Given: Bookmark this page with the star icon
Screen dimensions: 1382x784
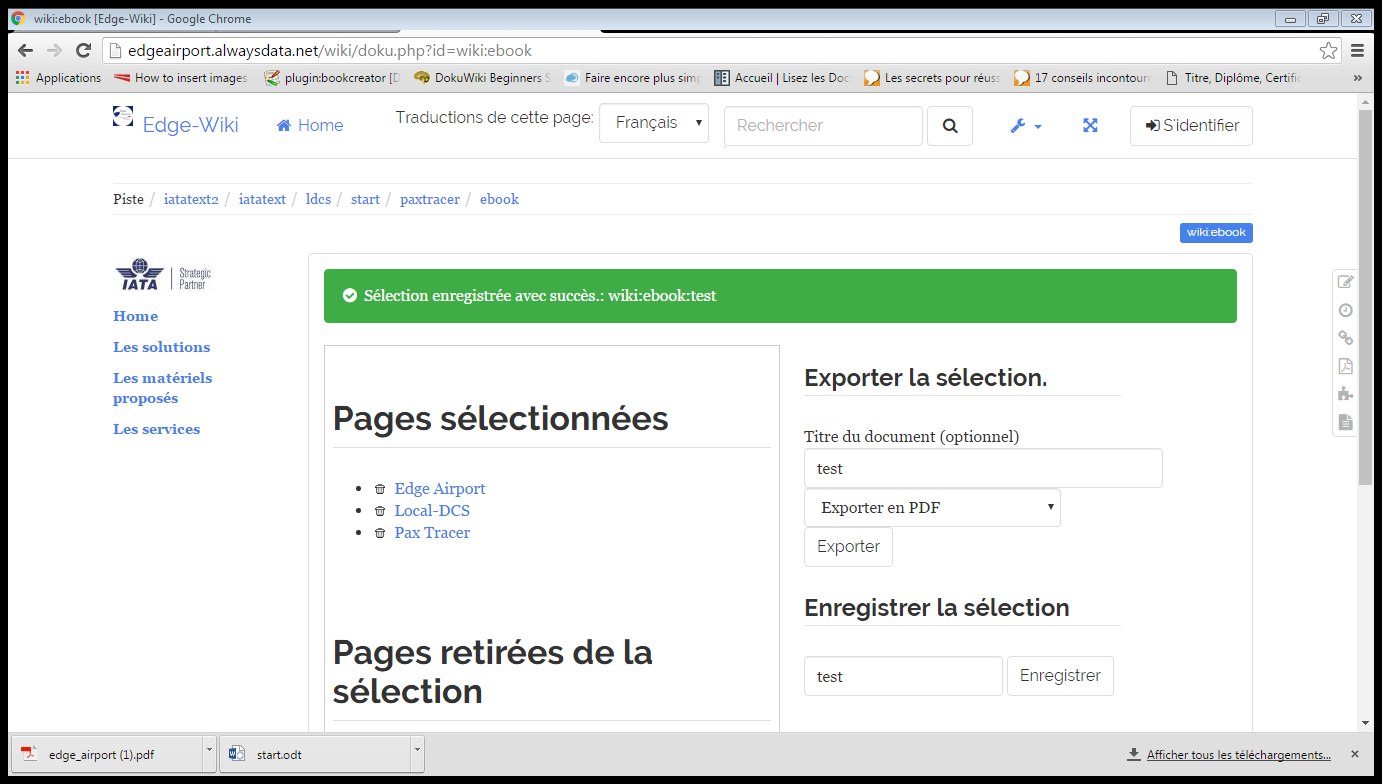Looking at the screenshot, I should click(x=1328, y=50).
